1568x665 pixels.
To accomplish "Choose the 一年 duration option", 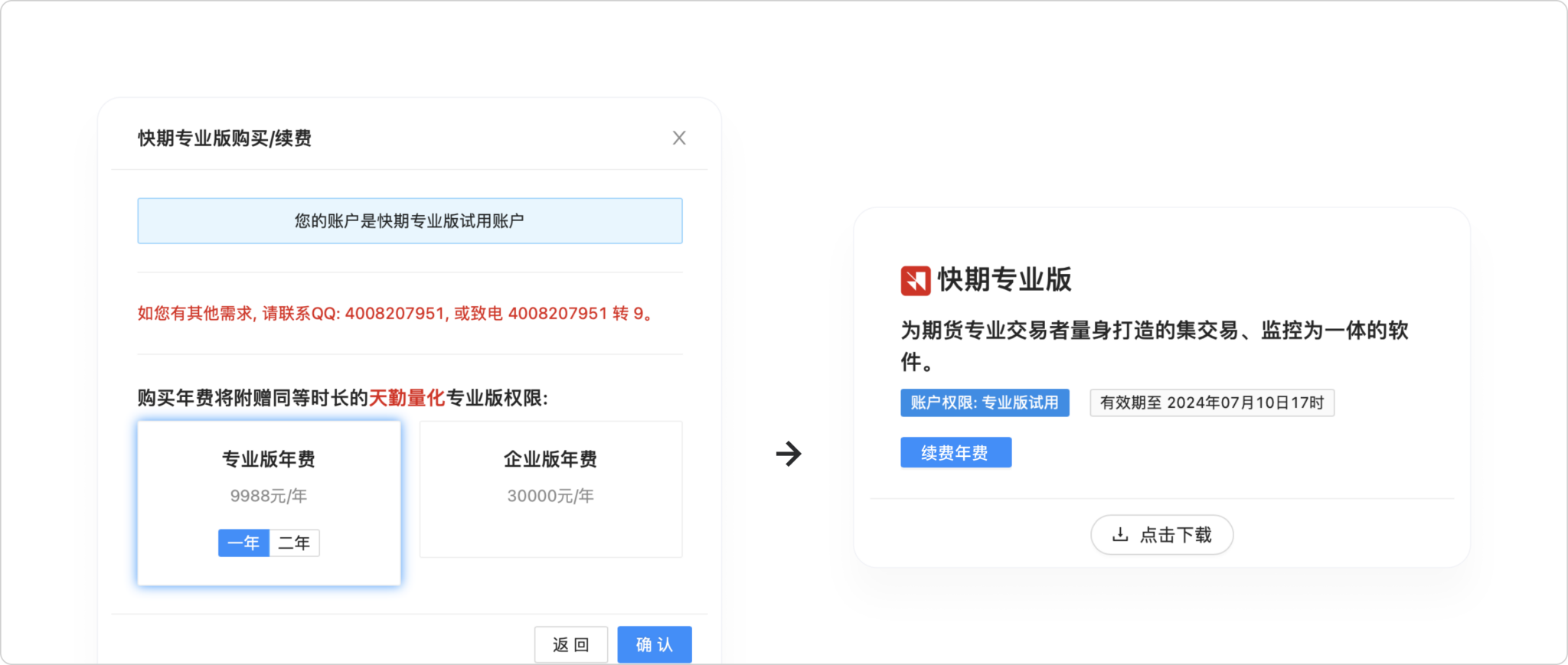I will [243, 543].
